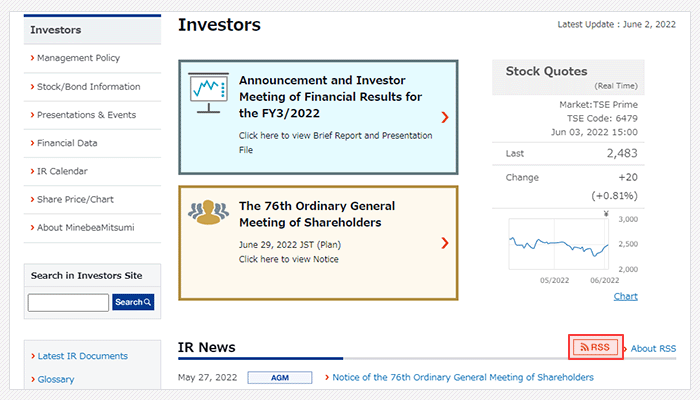Click the AGM category tag

(x=280, y=378)
